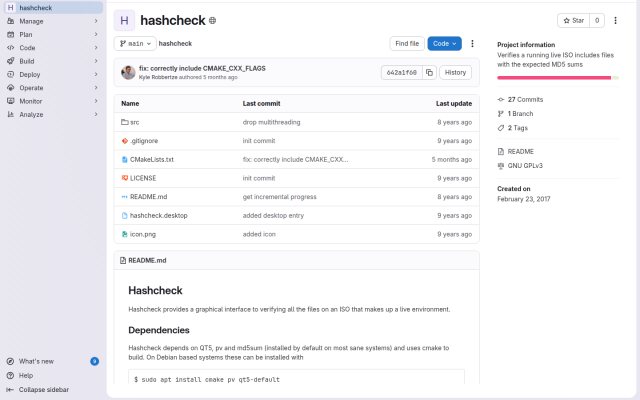The width and height of the screenshot is (640, 400).
Task: Open commit fix: correctly include CMAKE_CXX_FLAGS
Action: point(202,69)
